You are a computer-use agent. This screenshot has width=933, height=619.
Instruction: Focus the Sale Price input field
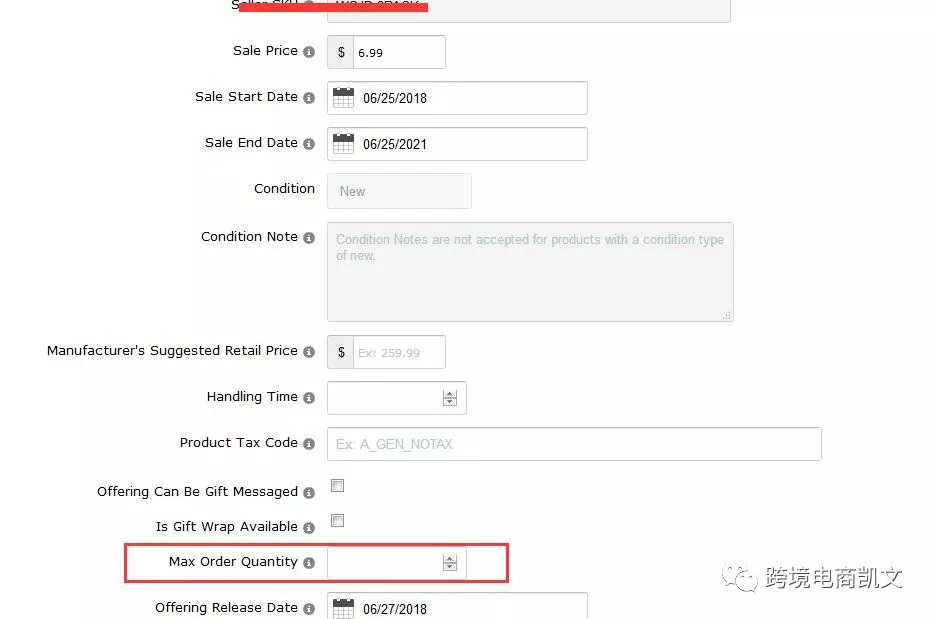[x=398, y=52]
